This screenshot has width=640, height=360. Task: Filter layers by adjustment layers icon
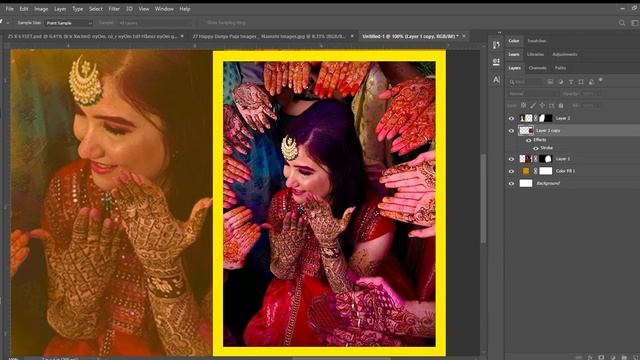click(560, 82)
